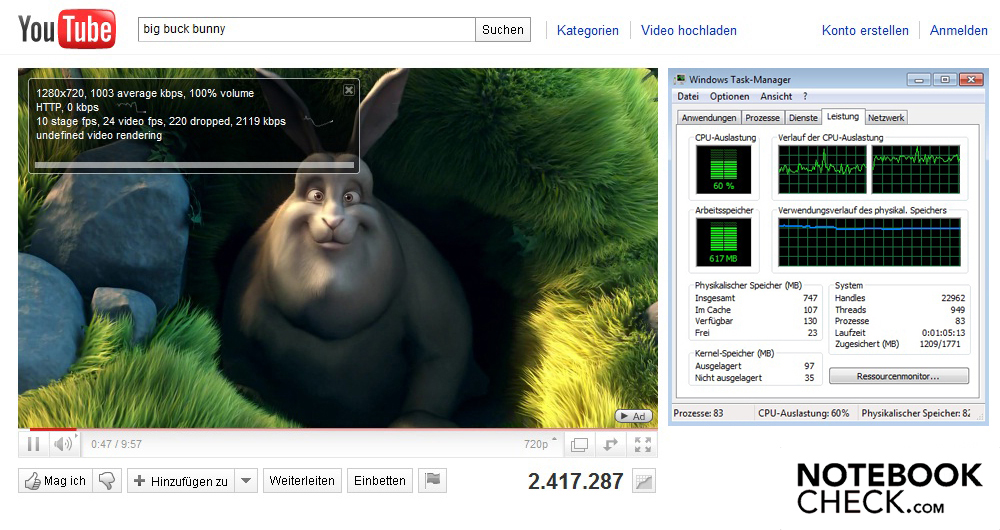Viewport: 1000px width, 530px height.
Task: Open Optionen menu in Task-Manager
Action: [x=730, y=96]
